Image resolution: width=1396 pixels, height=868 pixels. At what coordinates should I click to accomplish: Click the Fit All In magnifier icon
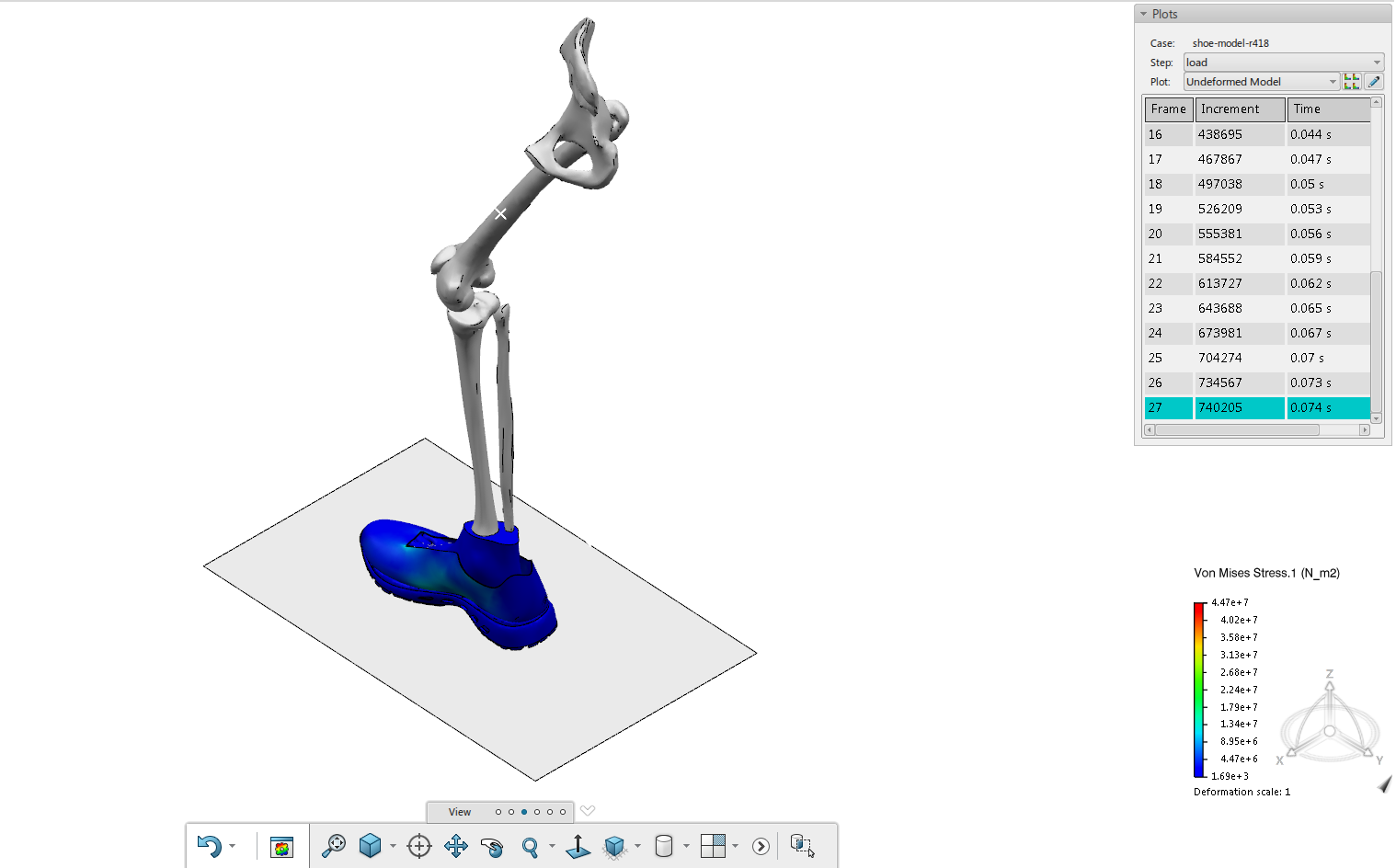334,846
